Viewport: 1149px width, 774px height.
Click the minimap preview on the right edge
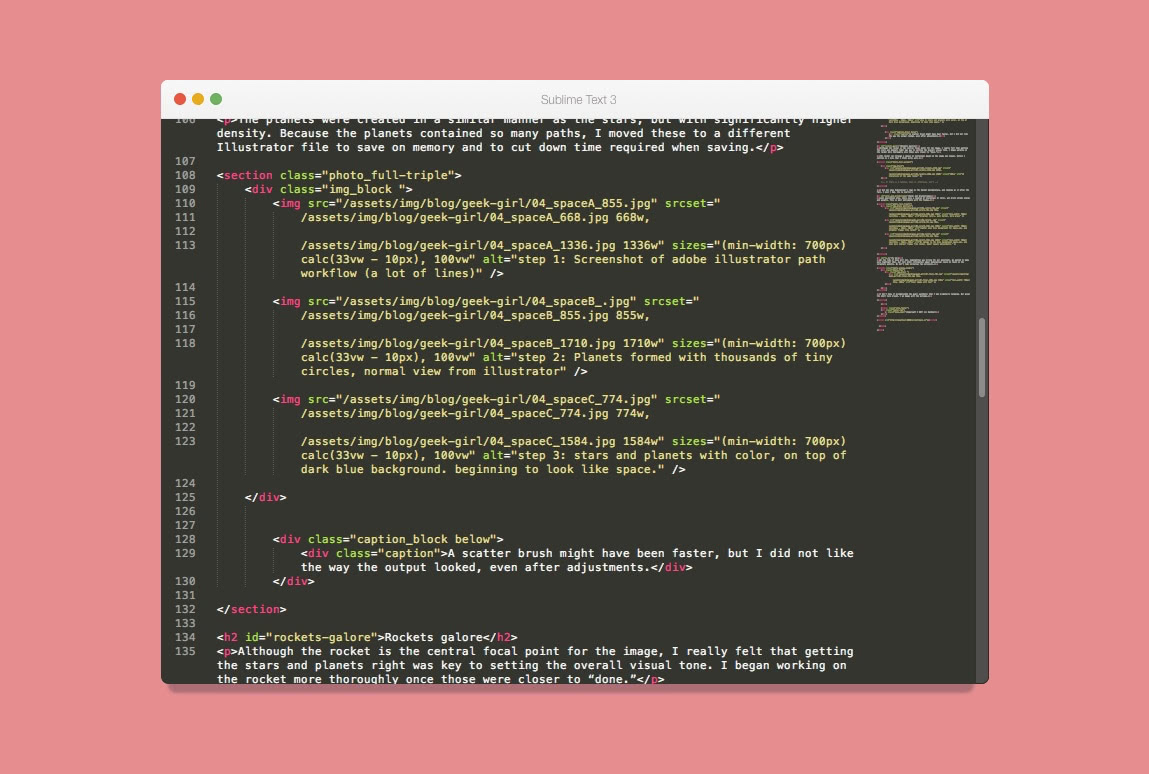point(920,220)
